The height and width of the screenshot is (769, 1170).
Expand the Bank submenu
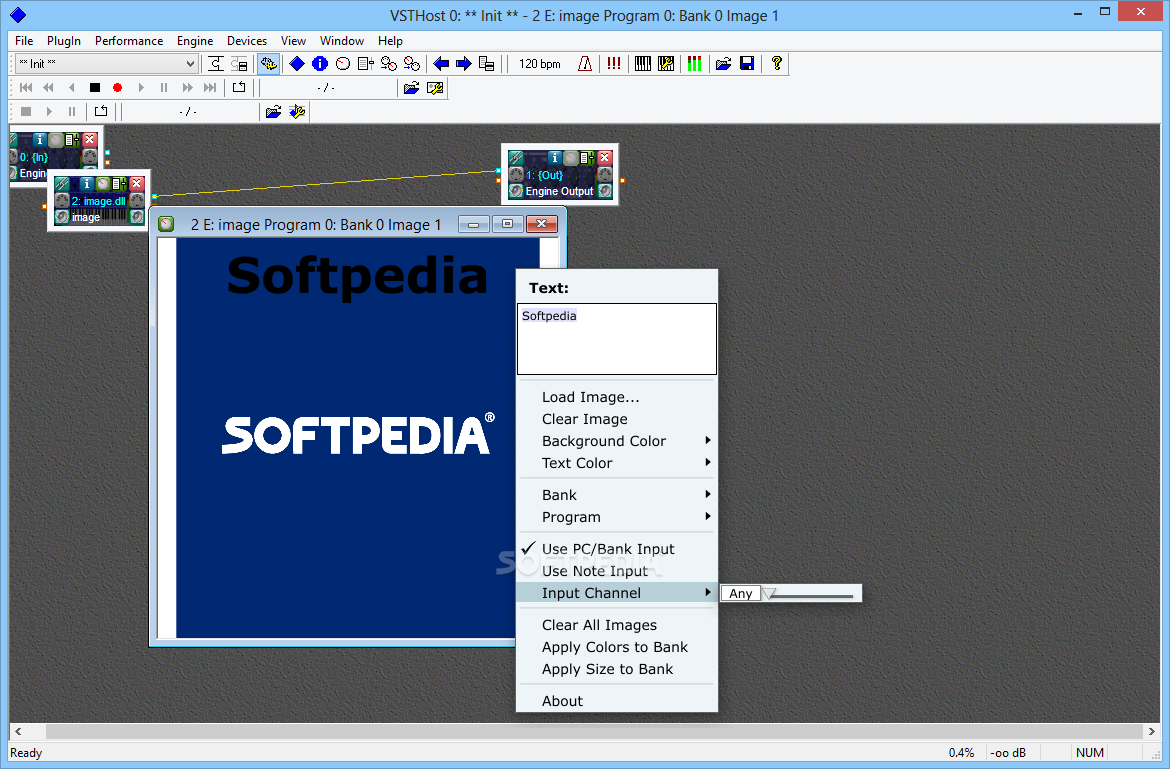click(616, 495)
